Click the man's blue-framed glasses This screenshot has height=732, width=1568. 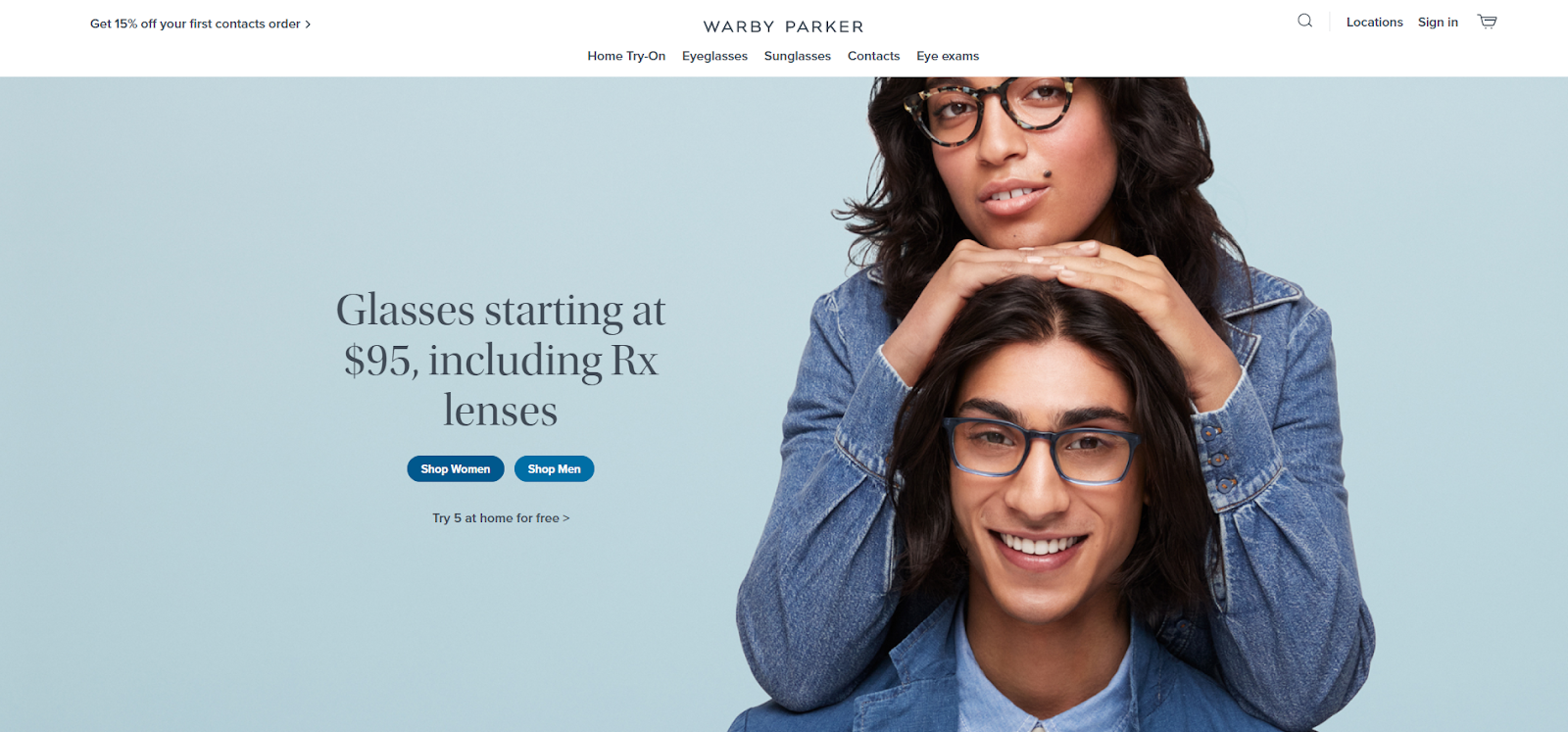(x=1040, y=451)
